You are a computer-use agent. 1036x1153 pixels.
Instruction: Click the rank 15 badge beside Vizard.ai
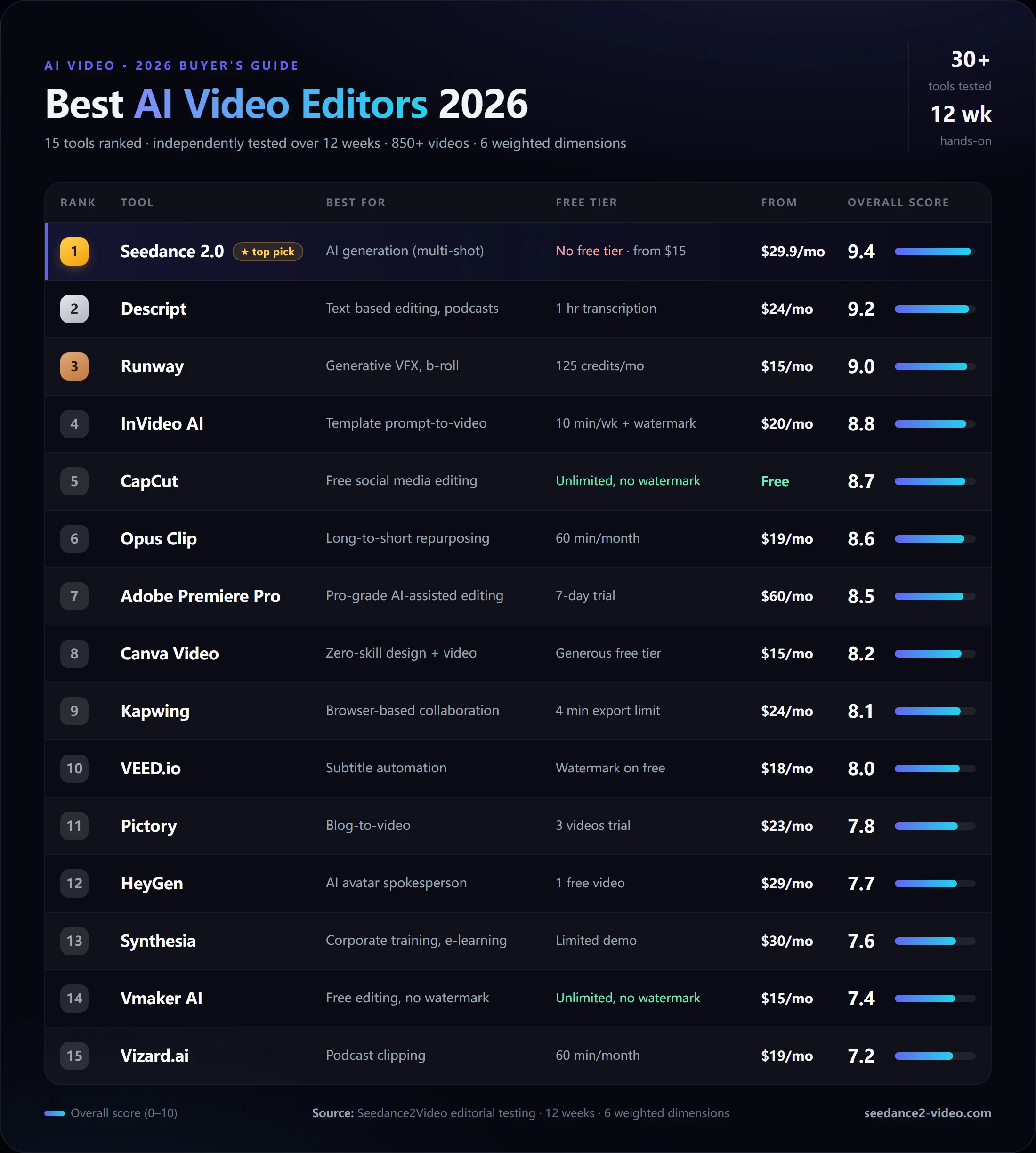click(x=74, y=1057)
